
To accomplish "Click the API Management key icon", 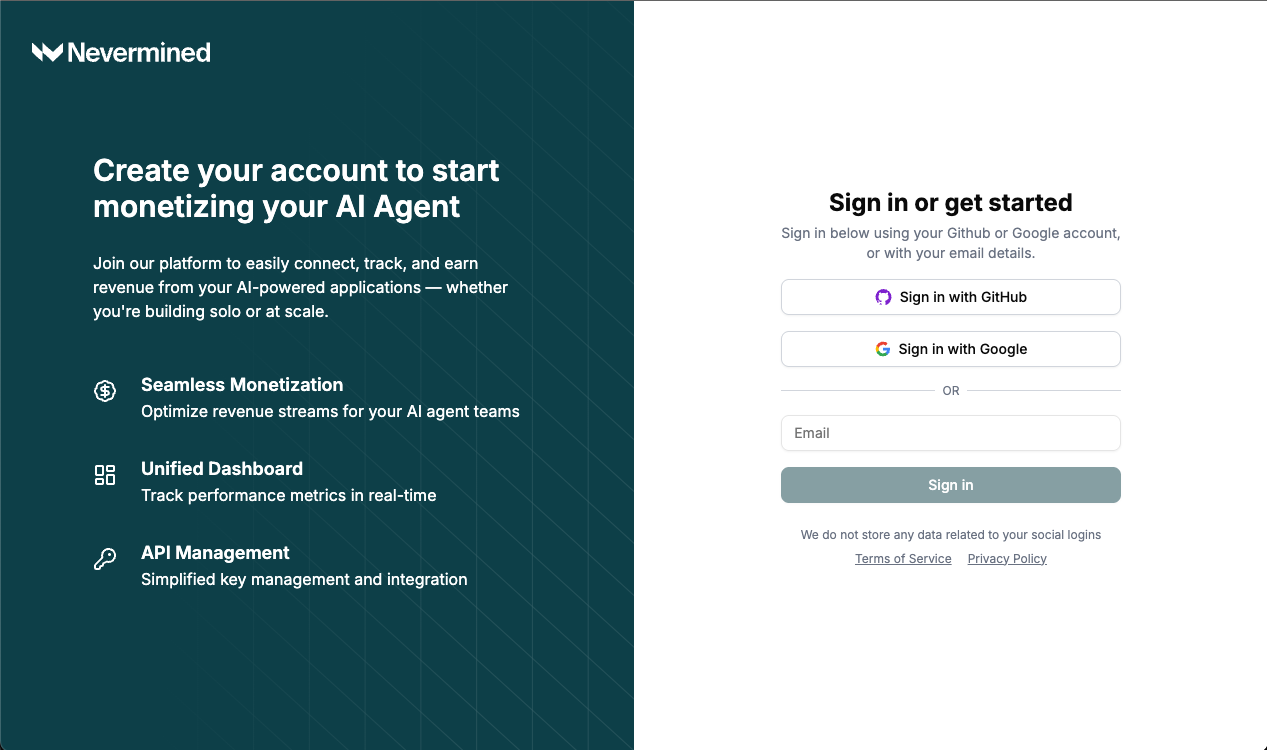I will tap(105, 559).
